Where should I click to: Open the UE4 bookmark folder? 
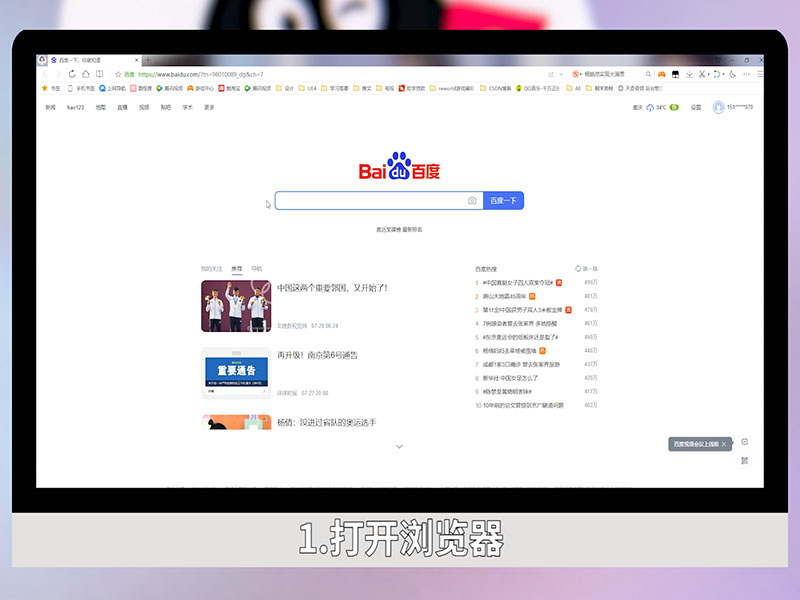tap(308, 88)
